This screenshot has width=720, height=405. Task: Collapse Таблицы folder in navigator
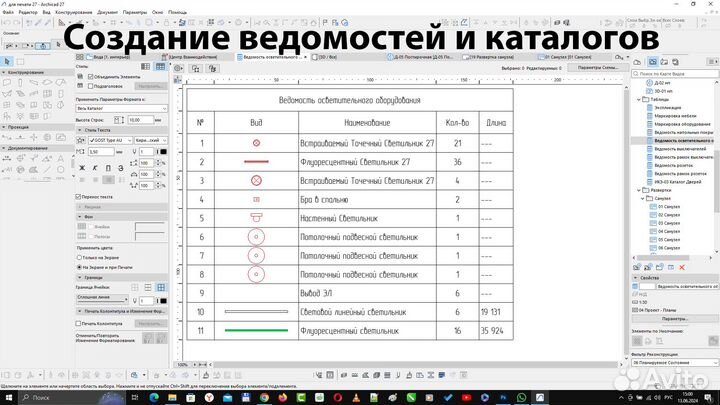click(639, 99)
